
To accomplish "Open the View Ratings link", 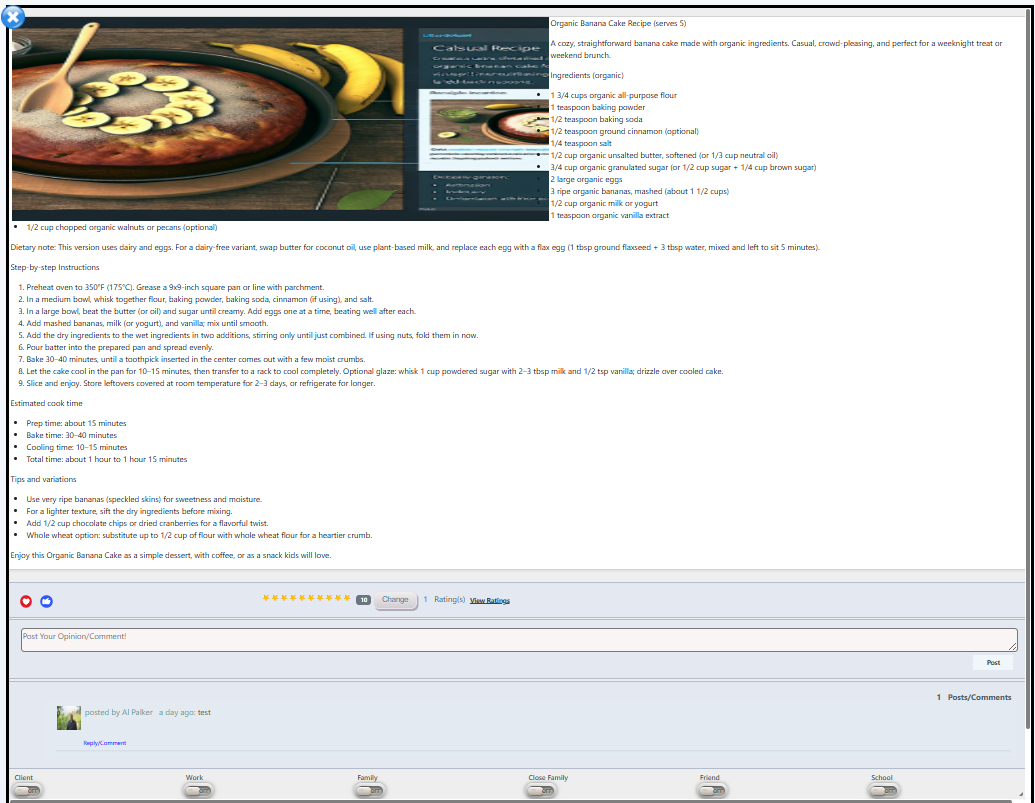I will coord(489,601).
